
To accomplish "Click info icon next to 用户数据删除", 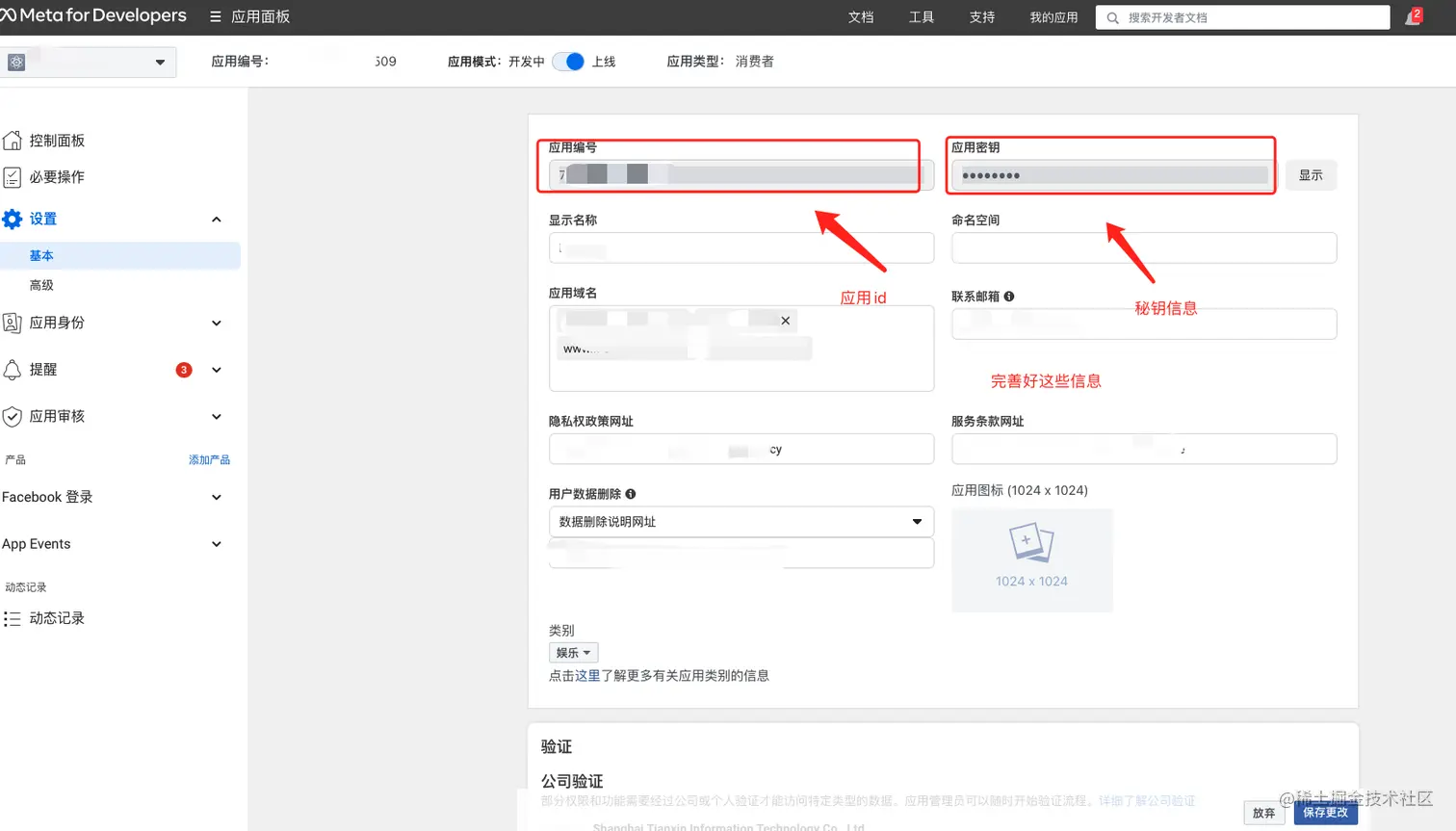I will [x=631, y=494].
